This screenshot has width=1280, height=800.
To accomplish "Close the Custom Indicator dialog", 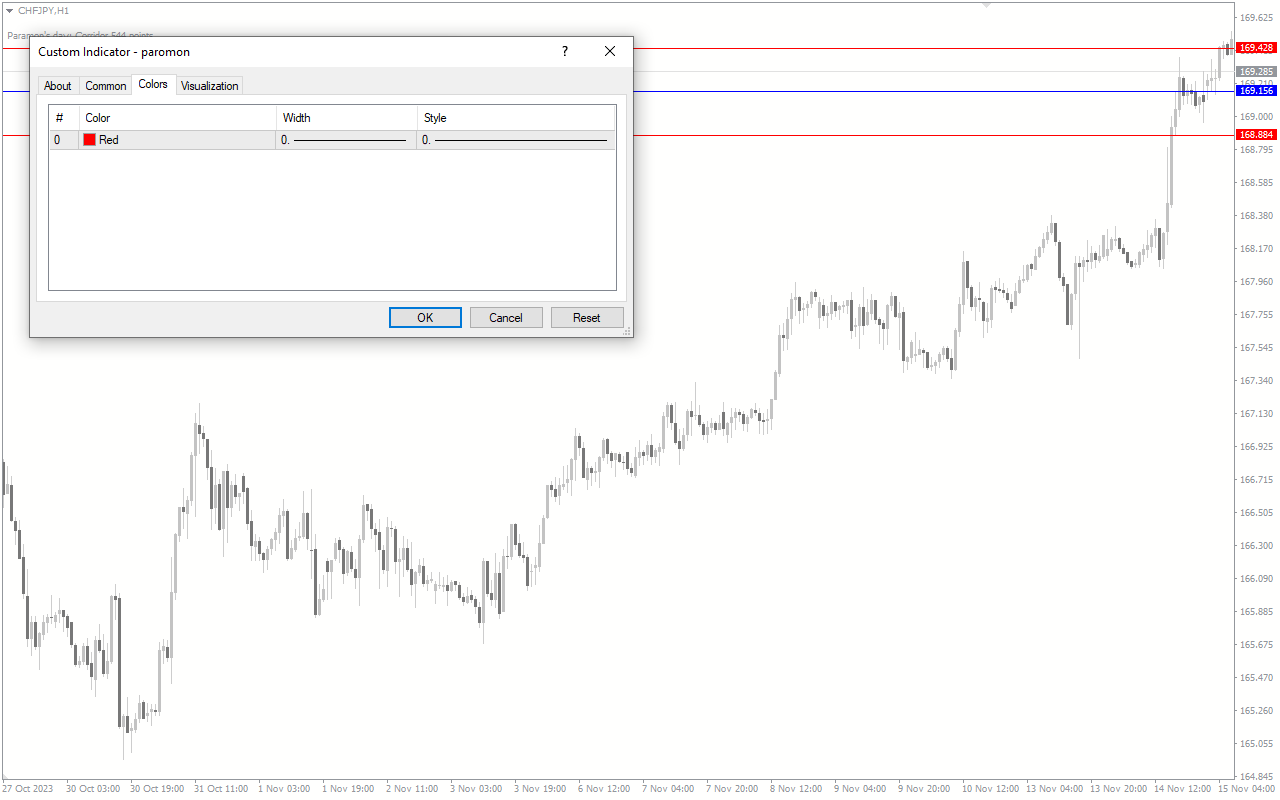I will coord(610,51).
